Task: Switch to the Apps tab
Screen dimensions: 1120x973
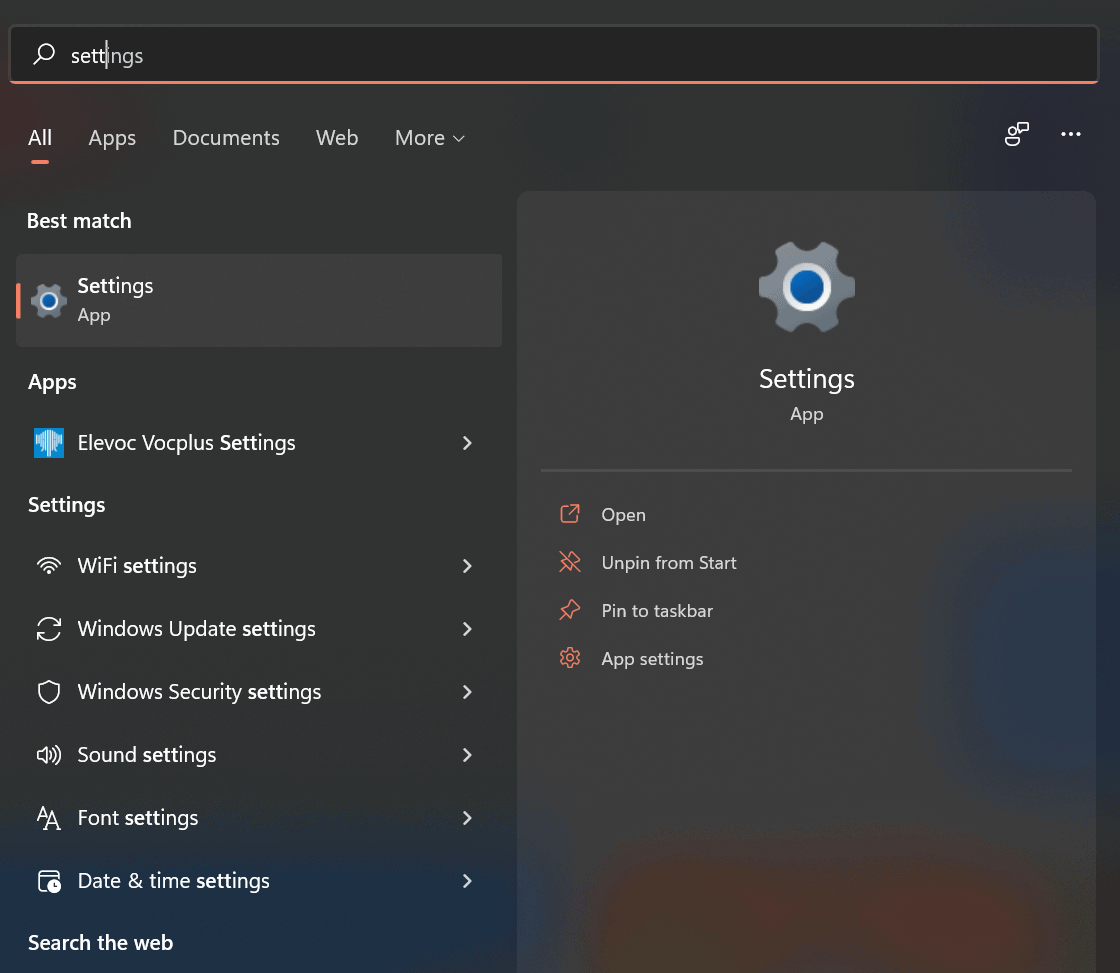Action: click(112, 138)
